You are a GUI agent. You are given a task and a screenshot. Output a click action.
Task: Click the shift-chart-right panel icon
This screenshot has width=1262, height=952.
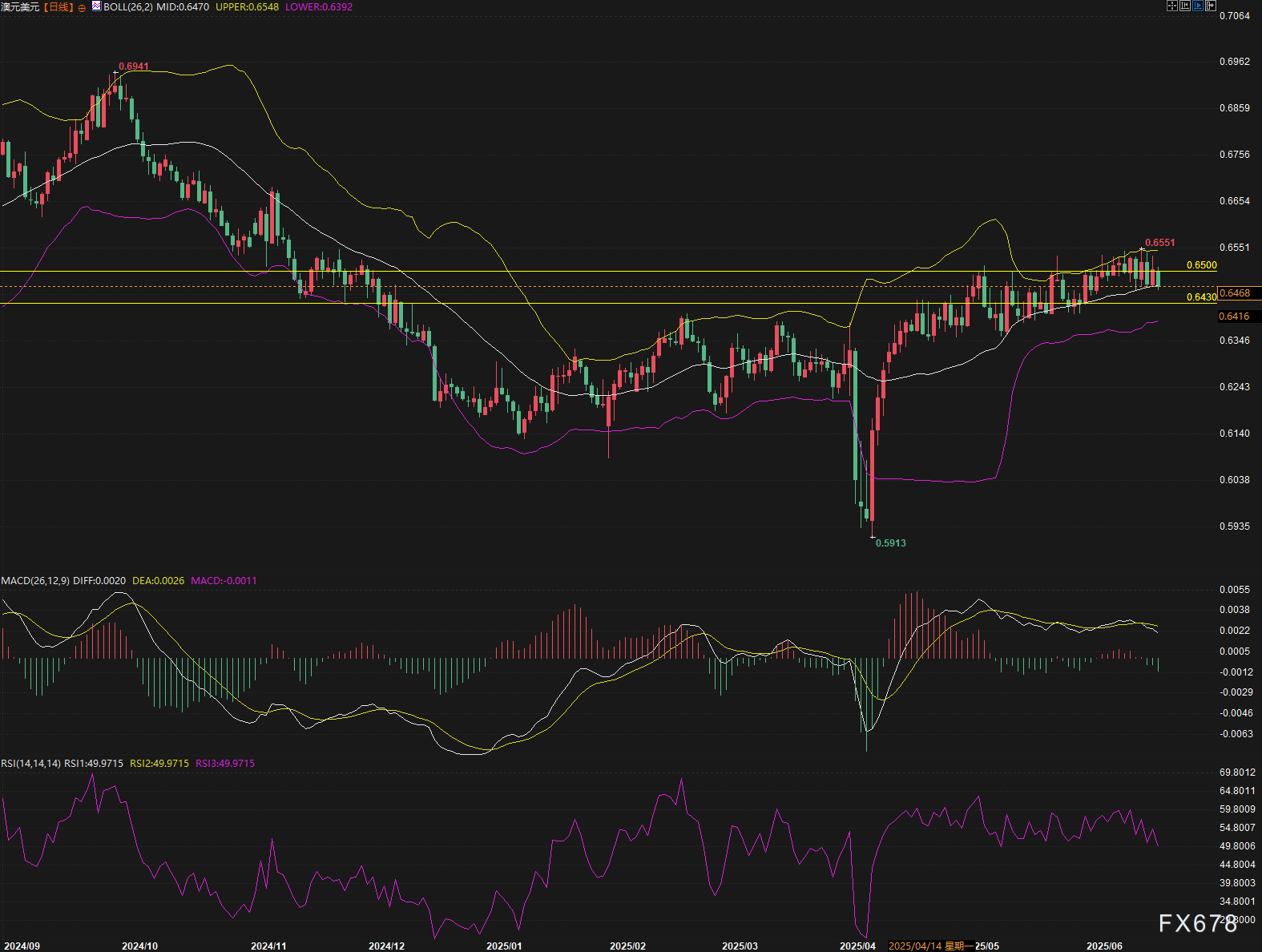pos(1212,6)
